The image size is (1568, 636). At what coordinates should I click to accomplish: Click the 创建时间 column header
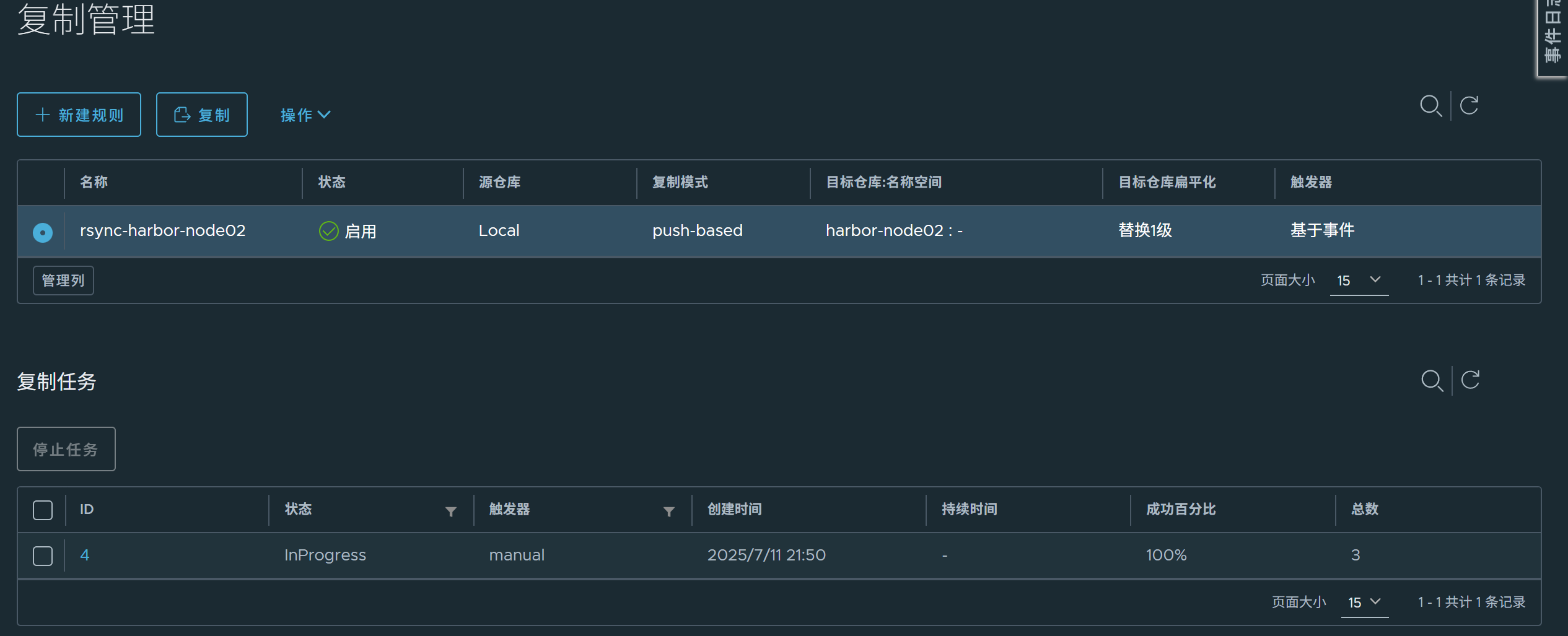tap(735, 510)
